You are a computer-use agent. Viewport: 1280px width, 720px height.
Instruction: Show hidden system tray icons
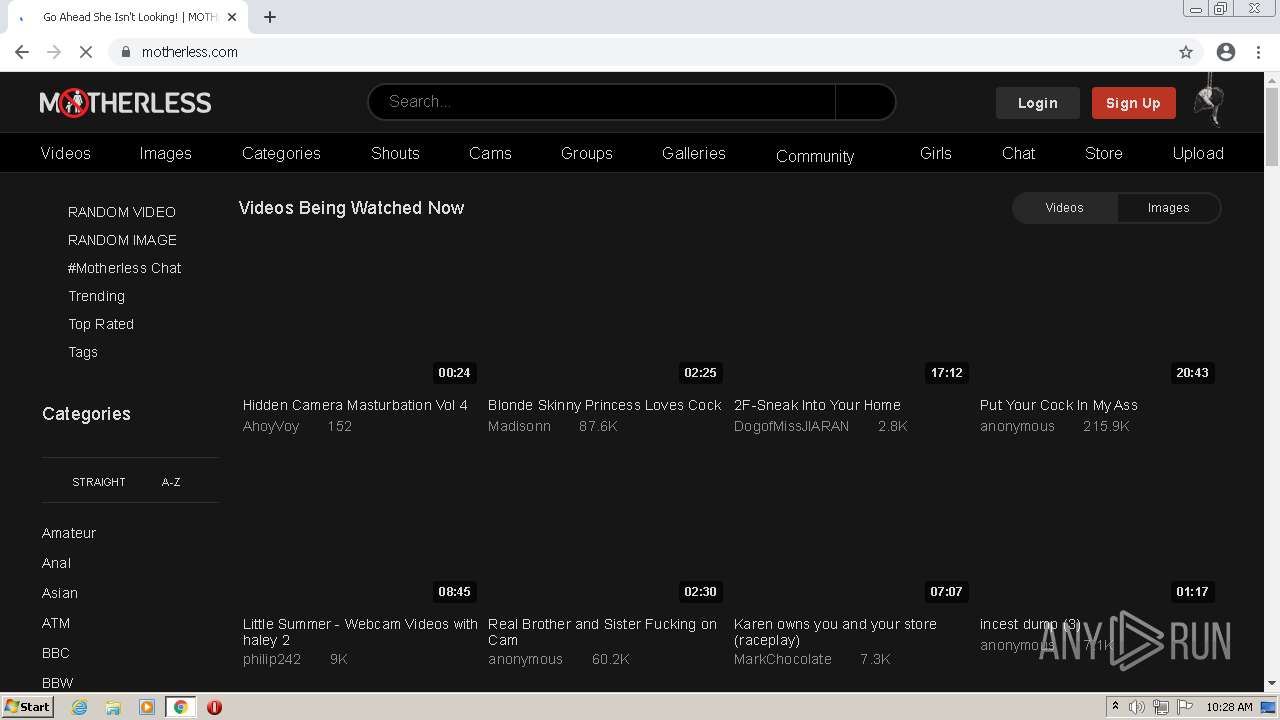[1115, 707]
